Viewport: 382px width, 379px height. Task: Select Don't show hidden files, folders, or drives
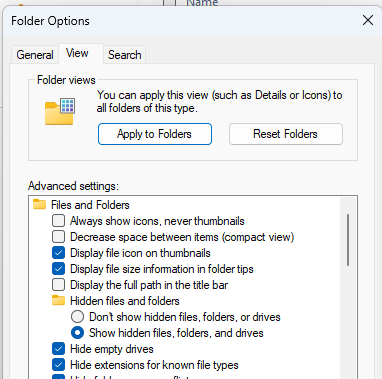coord(77,317)
